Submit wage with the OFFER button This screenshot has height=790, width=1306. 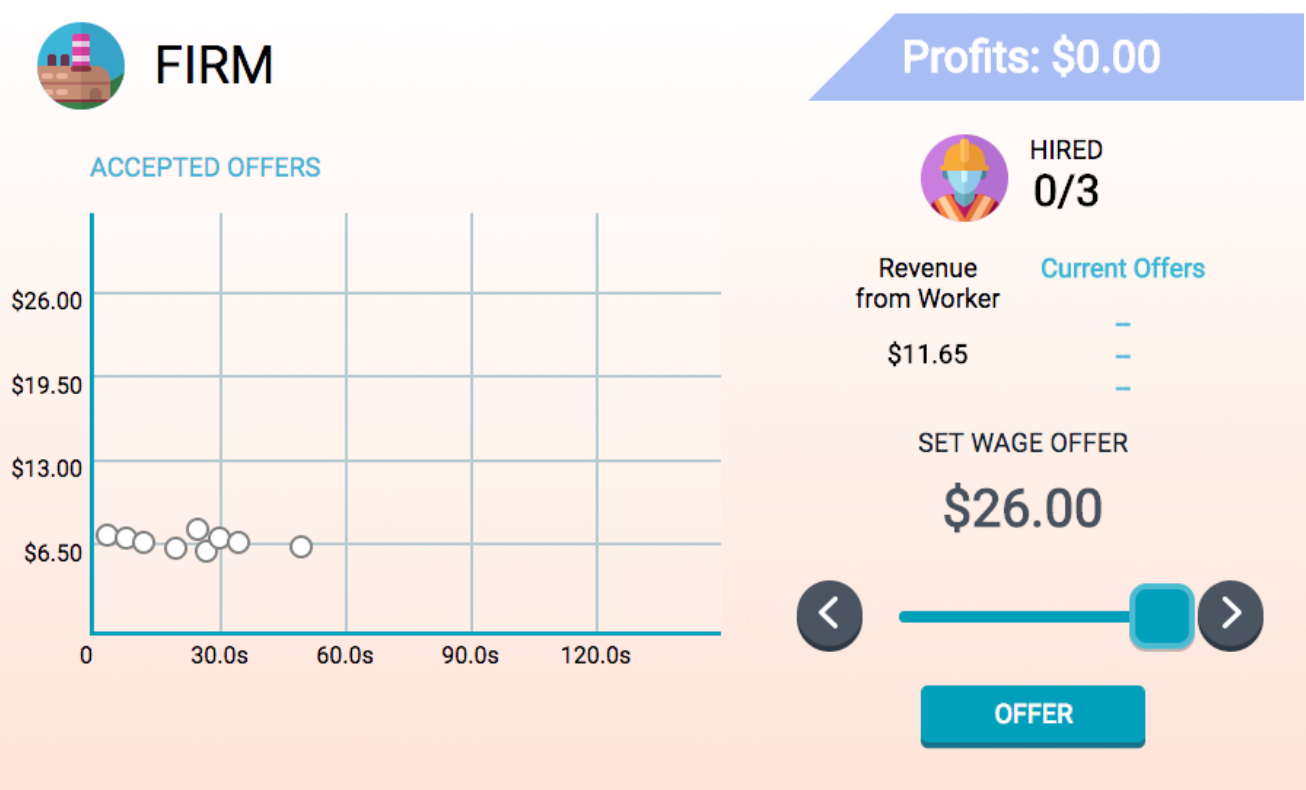click(1033, 715)
